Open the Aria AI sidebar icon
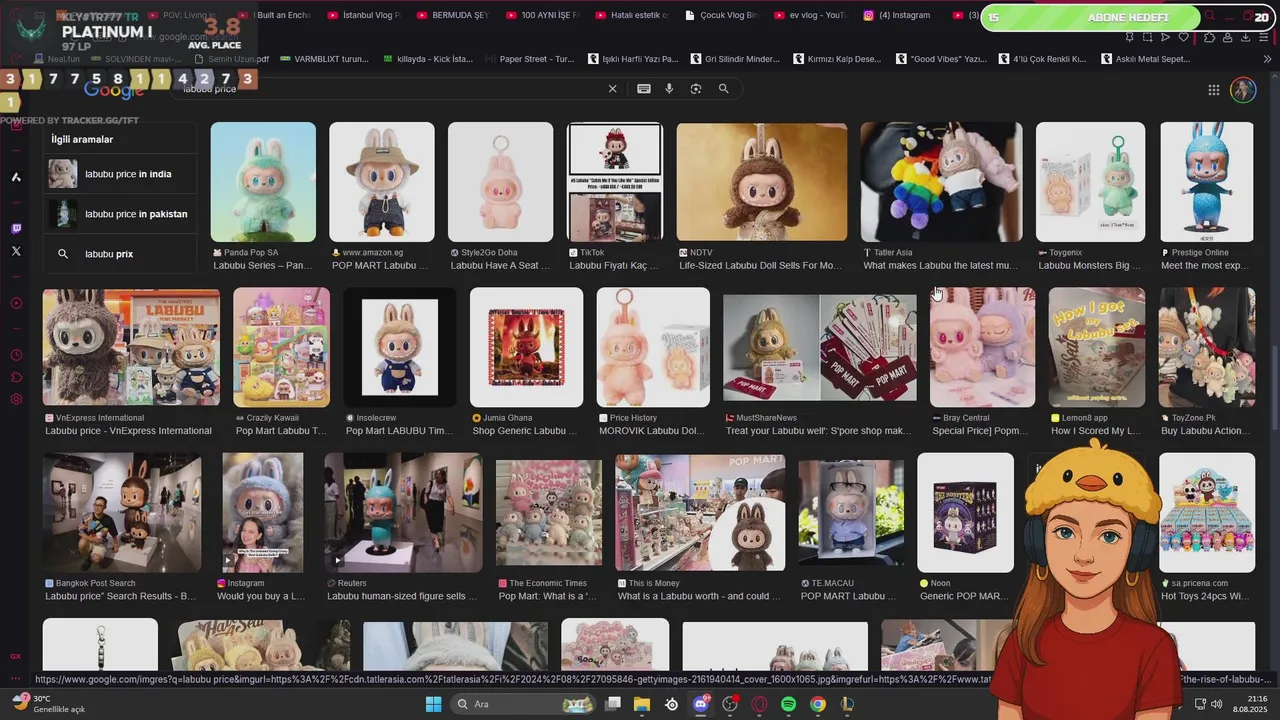Screen dimensions: 1280x720 (x=16, y=177)
